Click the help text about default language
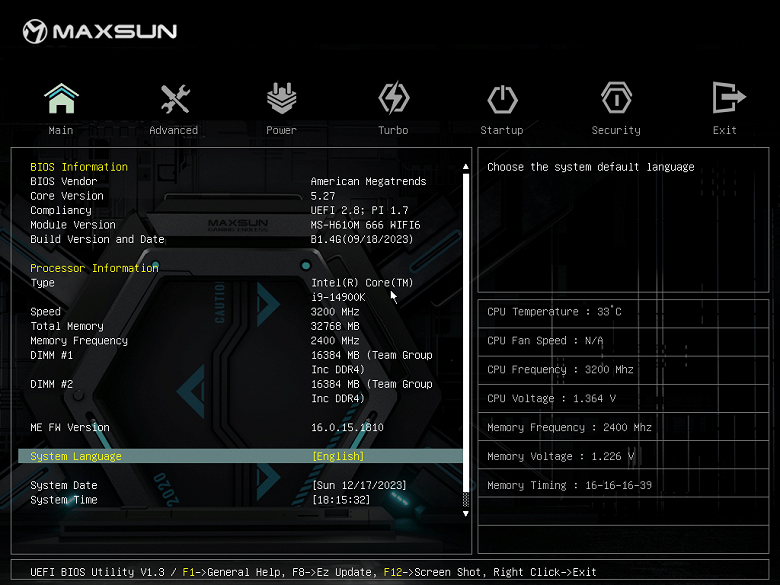The image size is (780, 585). (x=590, y=167)
